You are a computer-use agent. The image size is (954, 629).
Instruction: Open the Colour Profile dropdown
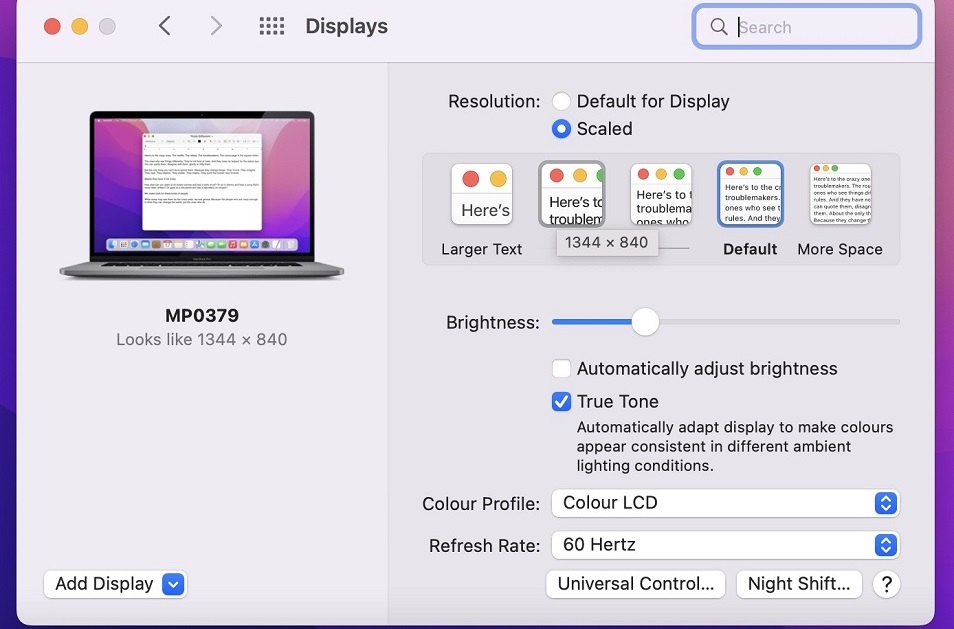tap(725, 503)
